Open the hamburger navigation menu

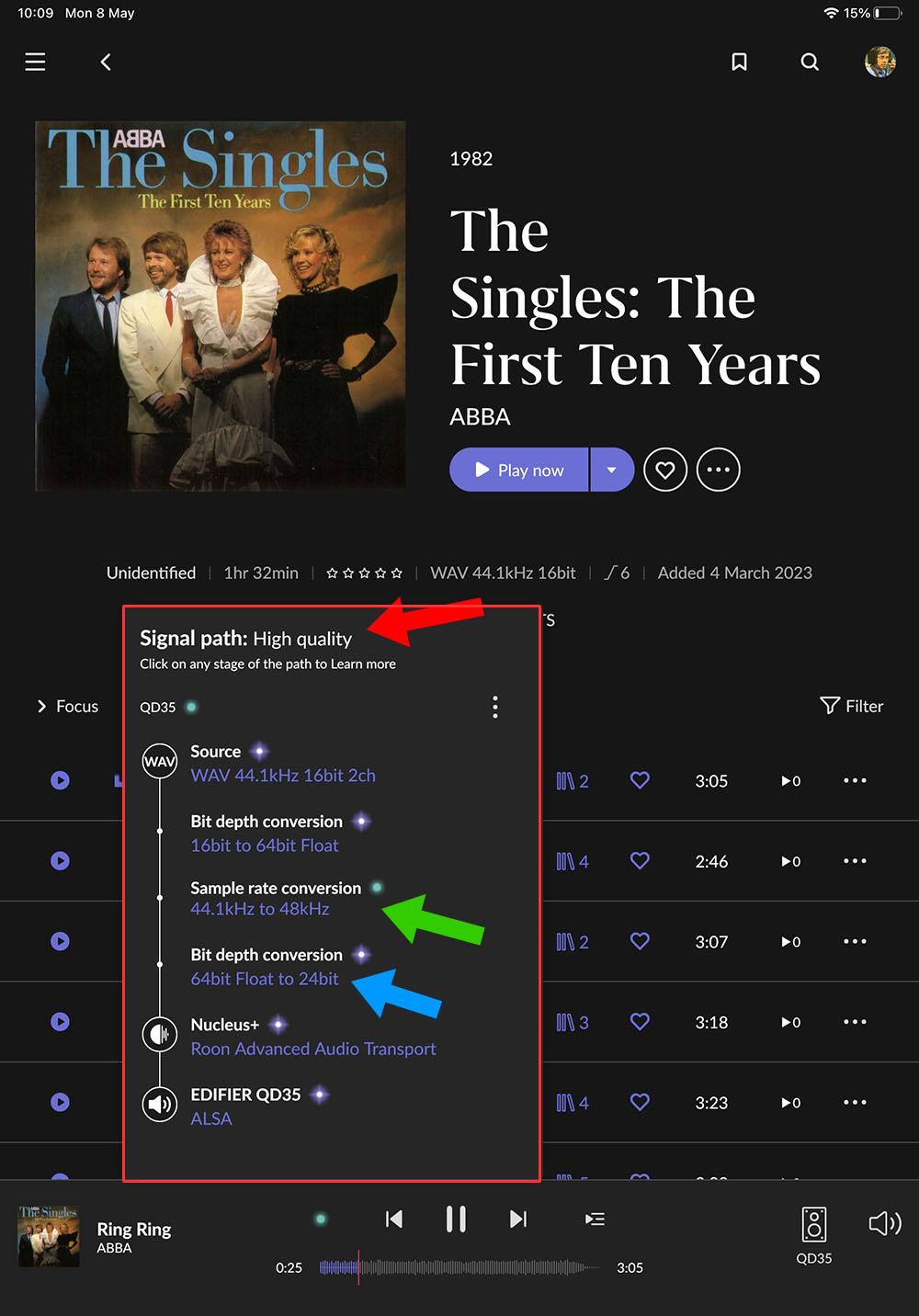pyautogui.click(x=35, y=62)
